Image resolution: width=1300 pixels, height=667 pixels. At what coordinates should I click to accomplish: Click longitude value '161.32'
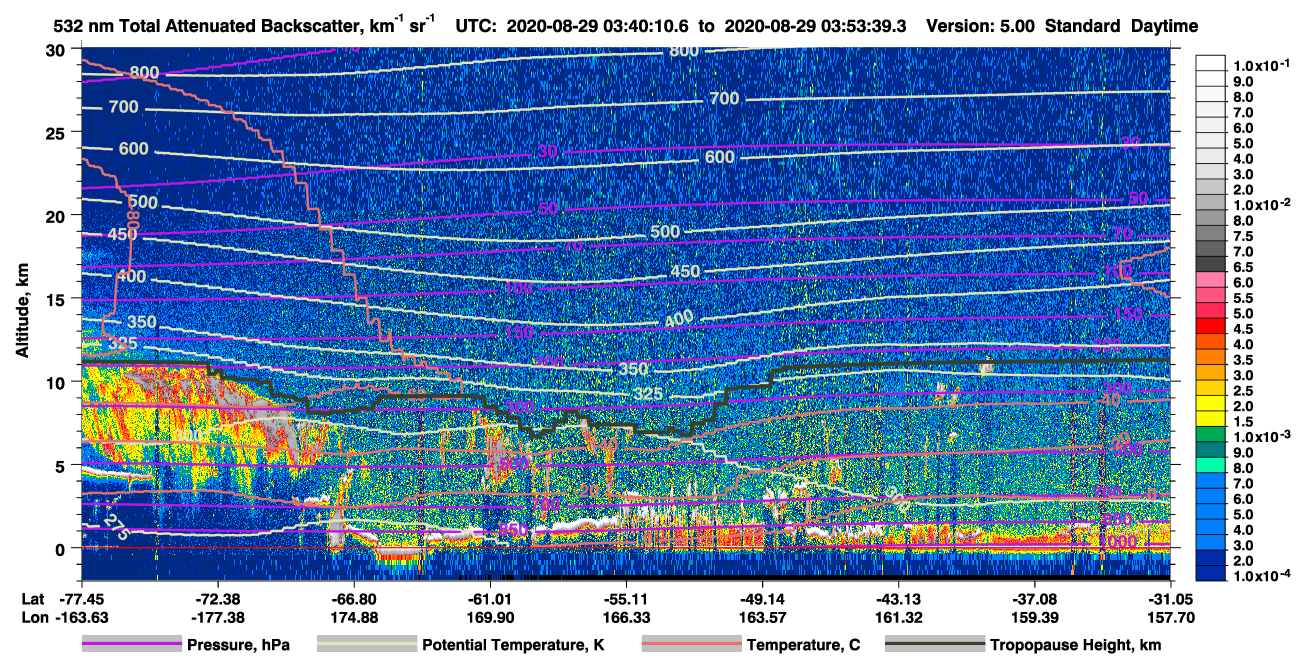[x=900, y=617]
